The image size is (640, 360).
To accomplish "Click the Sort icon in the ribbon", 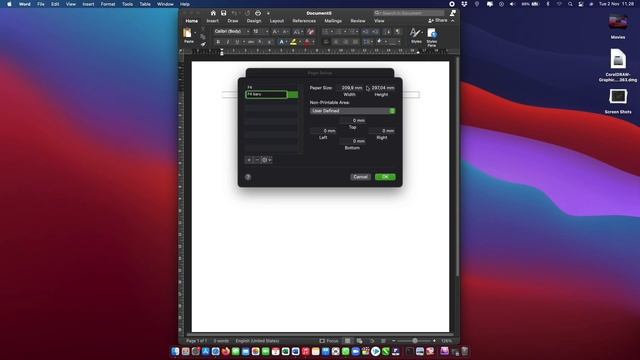I will coord(387,31).
